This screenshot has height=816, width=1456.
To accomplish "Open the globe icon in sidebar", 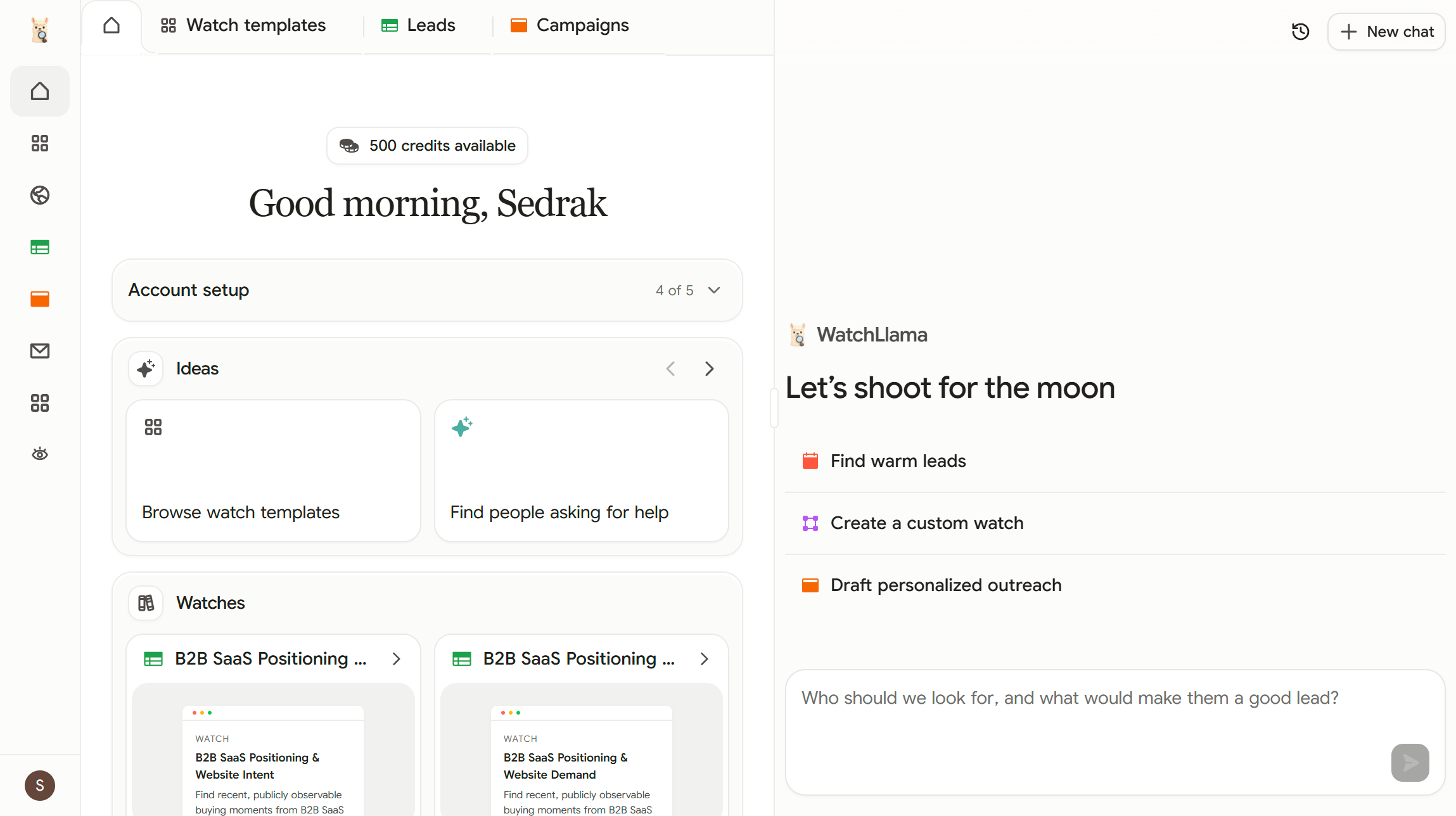I will coord(40,195).
